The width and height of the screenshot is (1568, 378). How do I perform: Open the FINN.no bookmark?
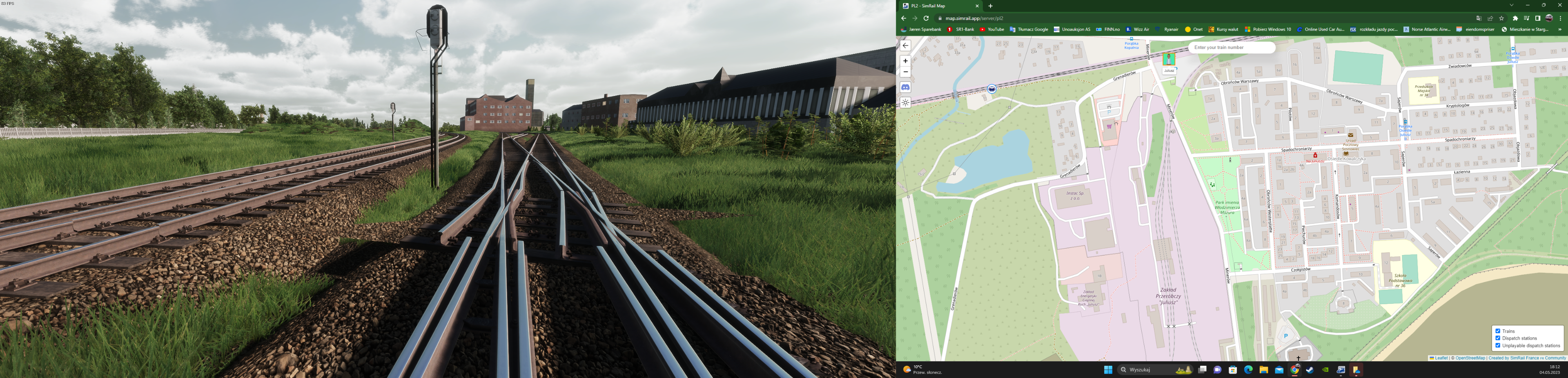pyautogui.click(x=1108, y=29)
